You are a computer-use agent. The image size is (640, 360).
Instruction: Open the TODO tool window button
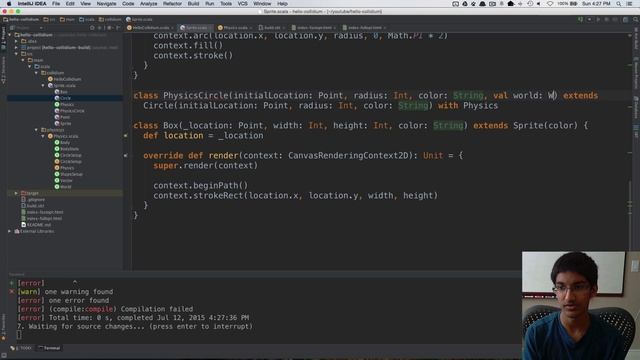click(21, 348)
